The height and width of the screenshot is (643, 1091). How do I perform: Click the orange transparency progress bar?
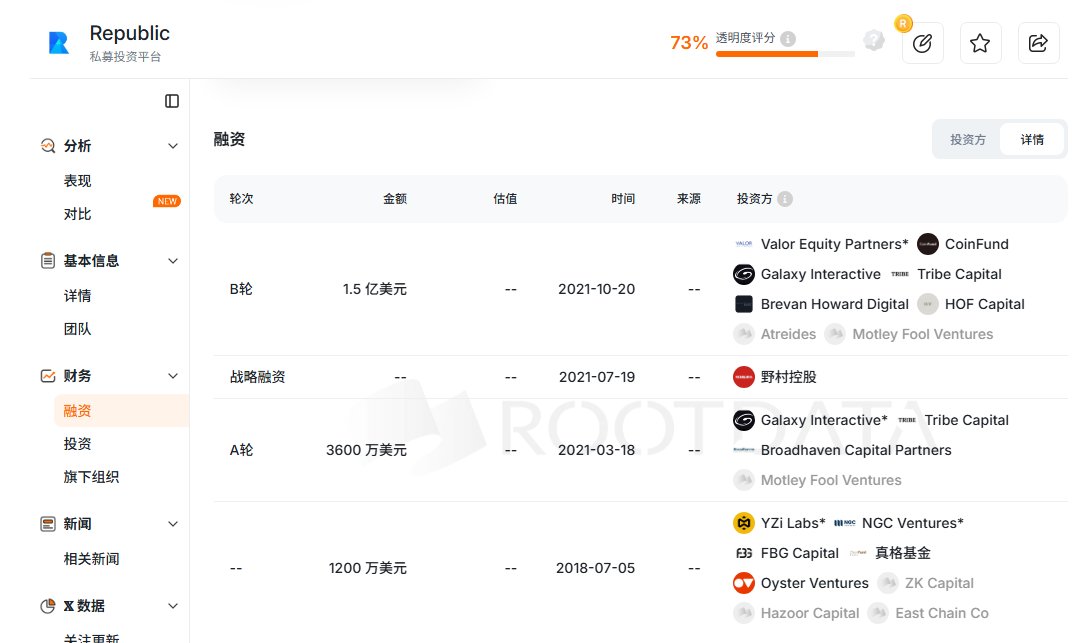tap(767, 54)
